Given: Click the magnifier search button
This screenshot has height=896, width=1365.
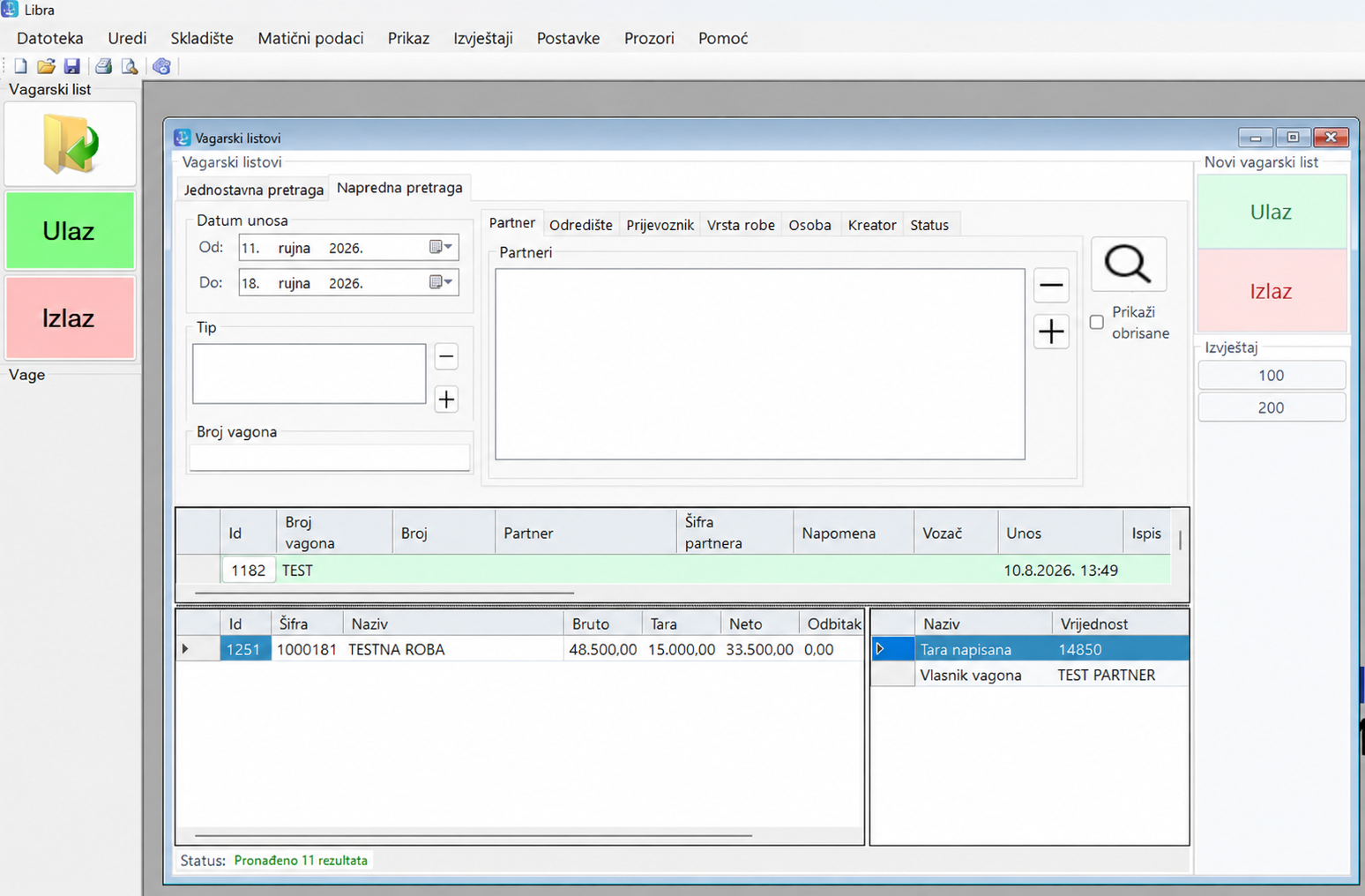Looking at the screenshot, I should 1129,264.
